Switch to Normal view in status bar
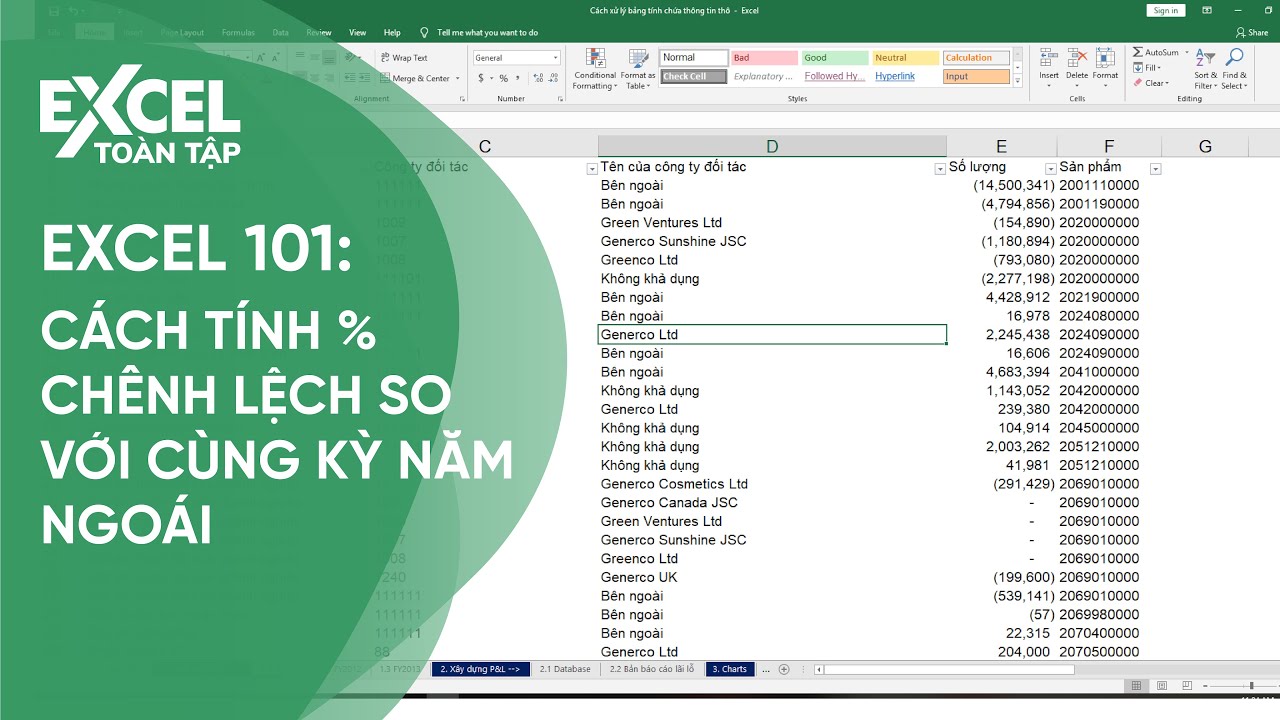1280x720 pixels. click(x=1136, y=686)
